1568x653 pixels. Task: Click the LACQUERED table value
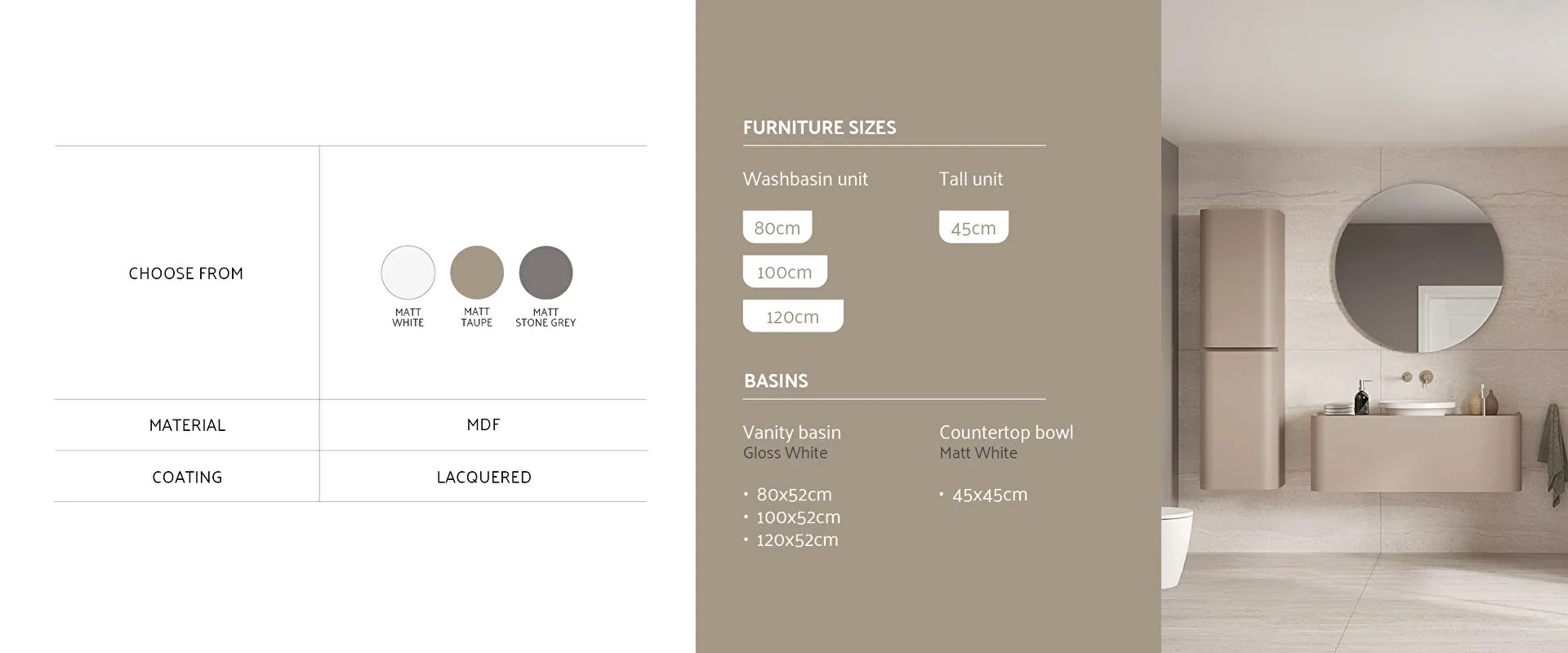pyautogui.click(x=484, y=478)
